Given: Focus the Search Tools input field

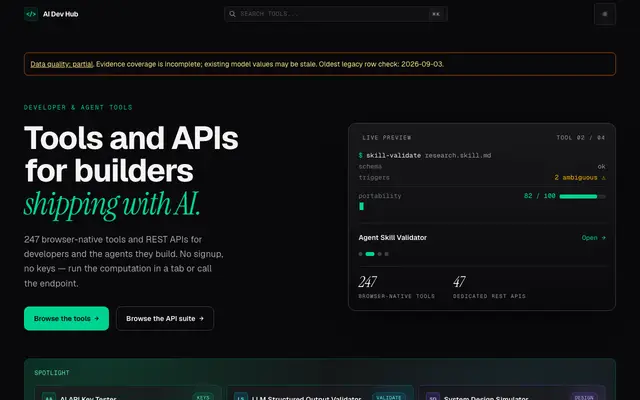Looking at the screenshot, I should tap(336, 14).
